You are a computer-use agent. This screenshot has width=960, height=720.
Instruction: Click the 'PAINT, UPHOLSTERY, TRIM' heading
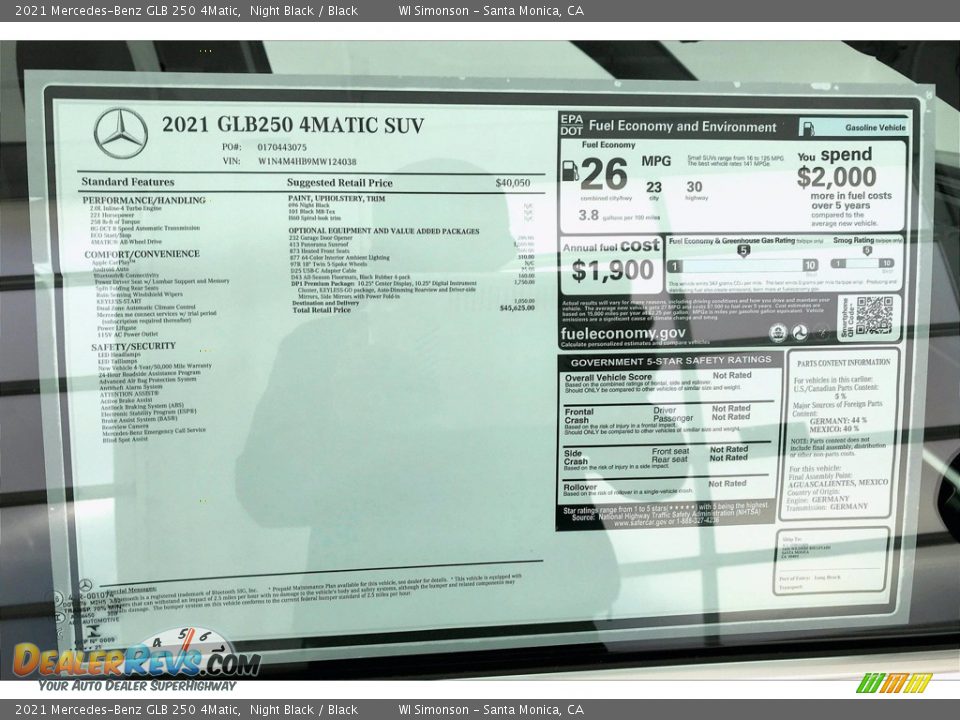click(337, 198)
